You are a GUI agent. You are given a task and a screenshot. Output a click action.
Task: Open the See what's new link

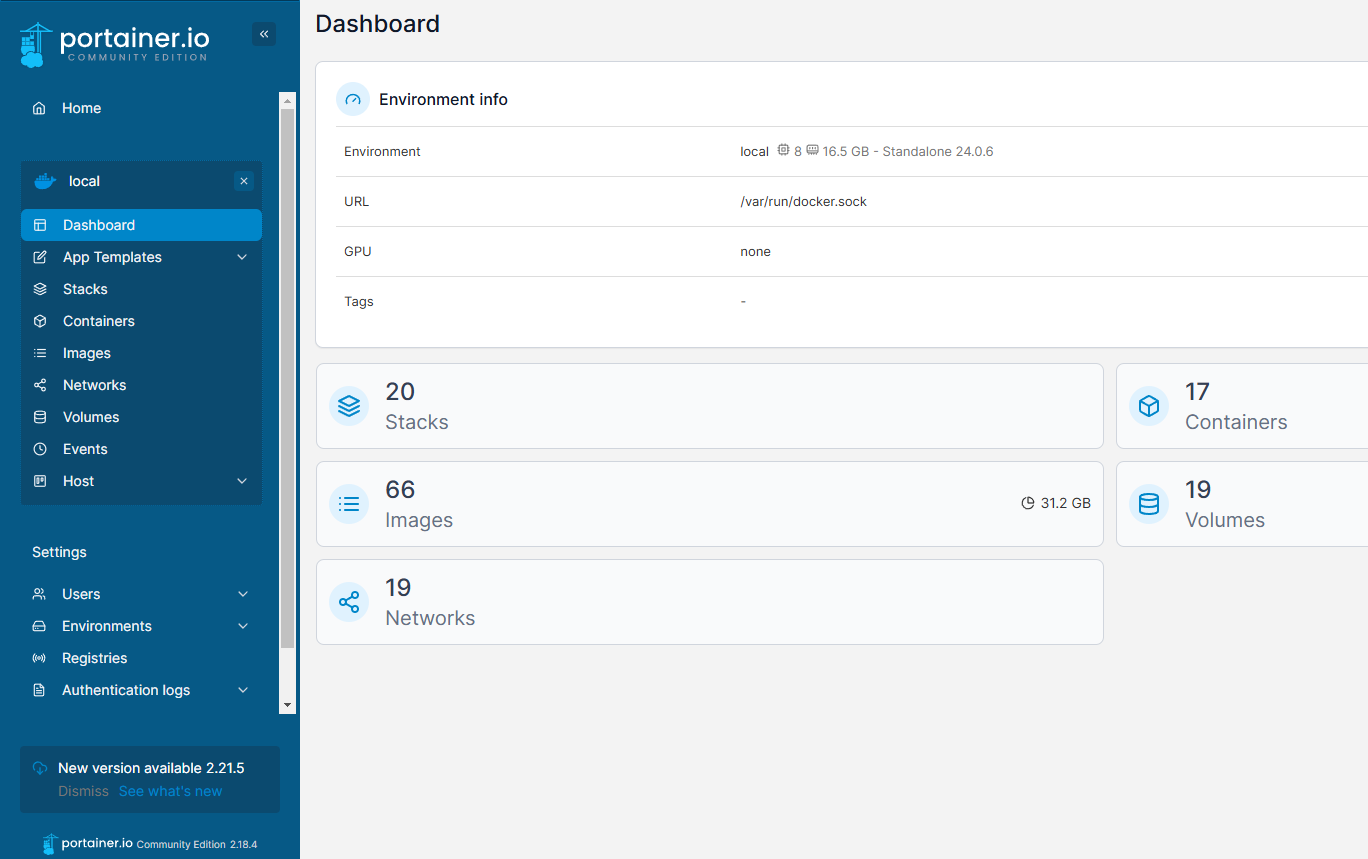170,791
